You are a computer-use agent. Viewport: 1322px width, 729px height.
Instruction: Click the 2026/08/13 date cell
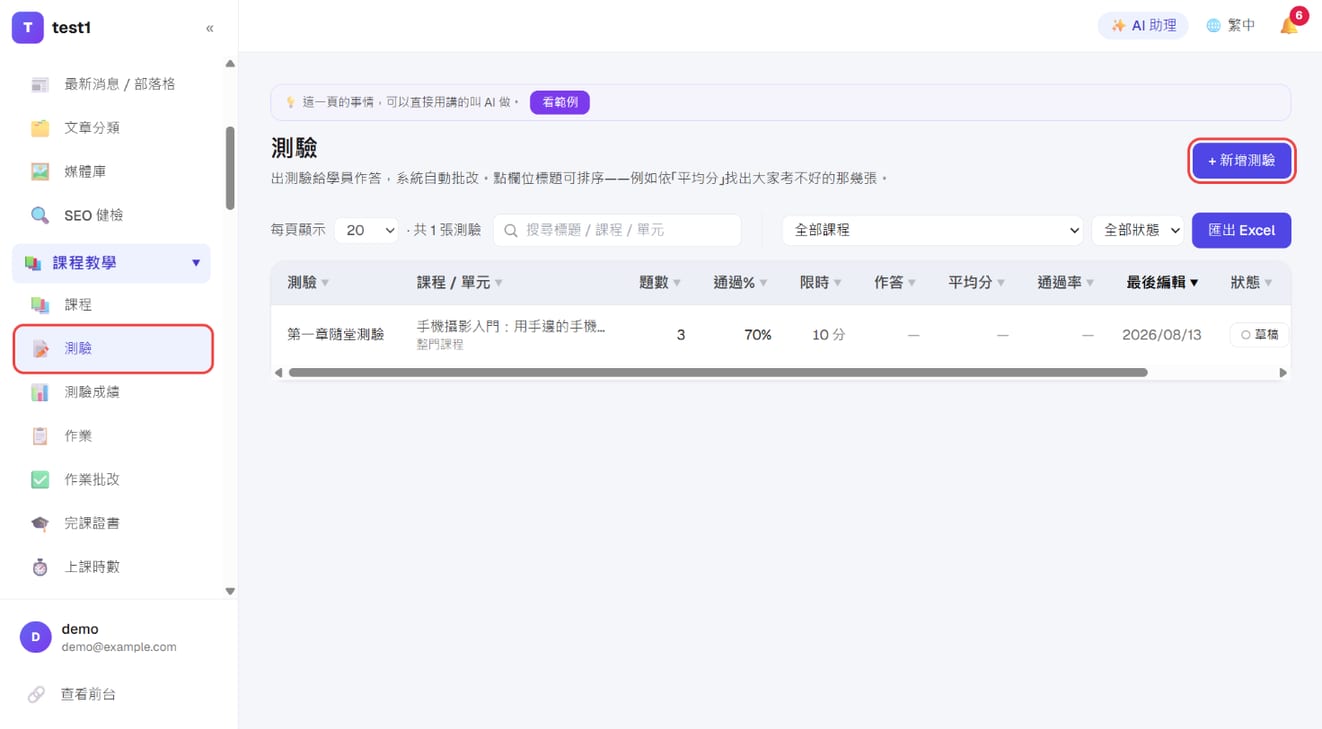(x=1161, y=335)
